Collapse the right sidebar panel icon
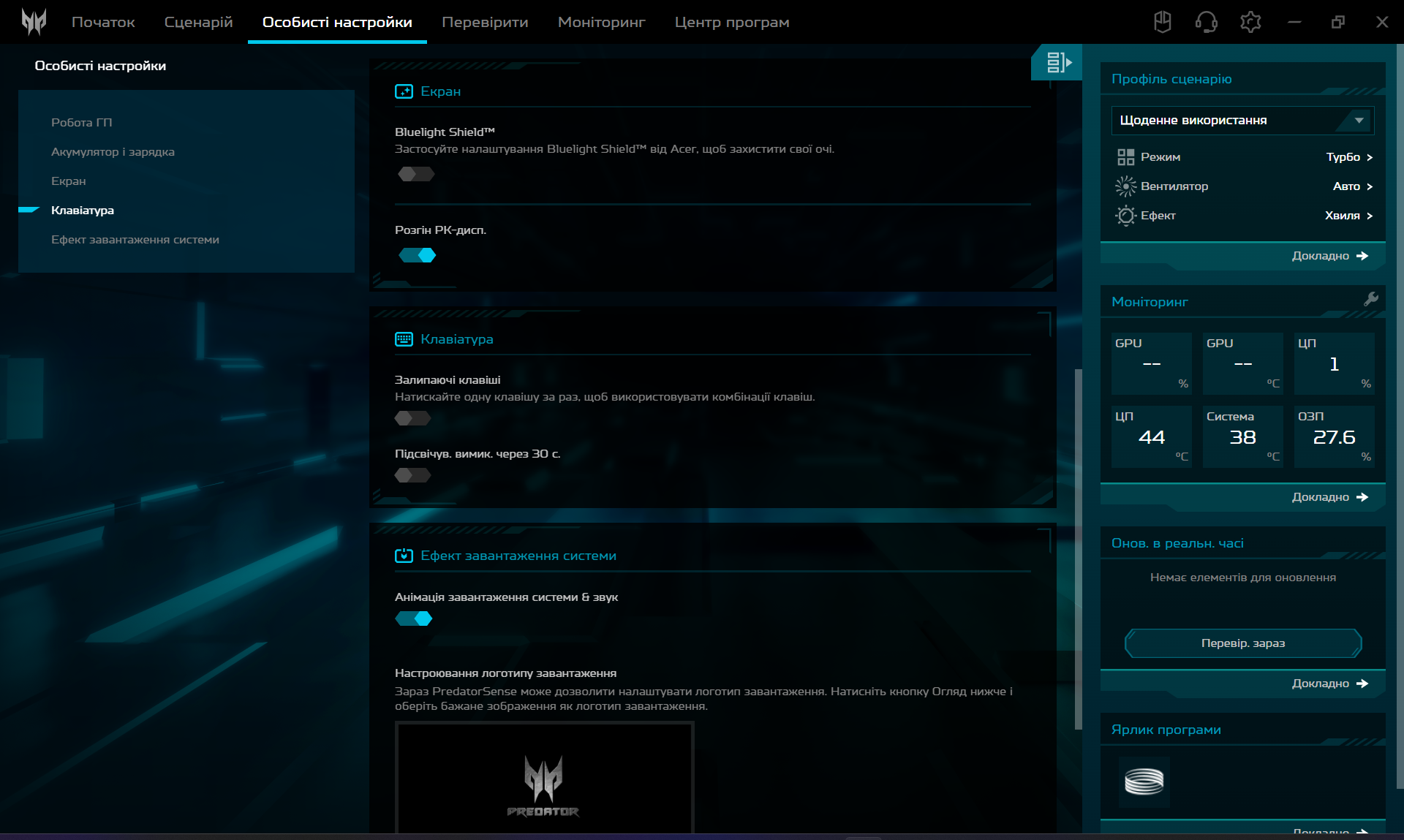1404x840 pixels. coord(1057,63)
